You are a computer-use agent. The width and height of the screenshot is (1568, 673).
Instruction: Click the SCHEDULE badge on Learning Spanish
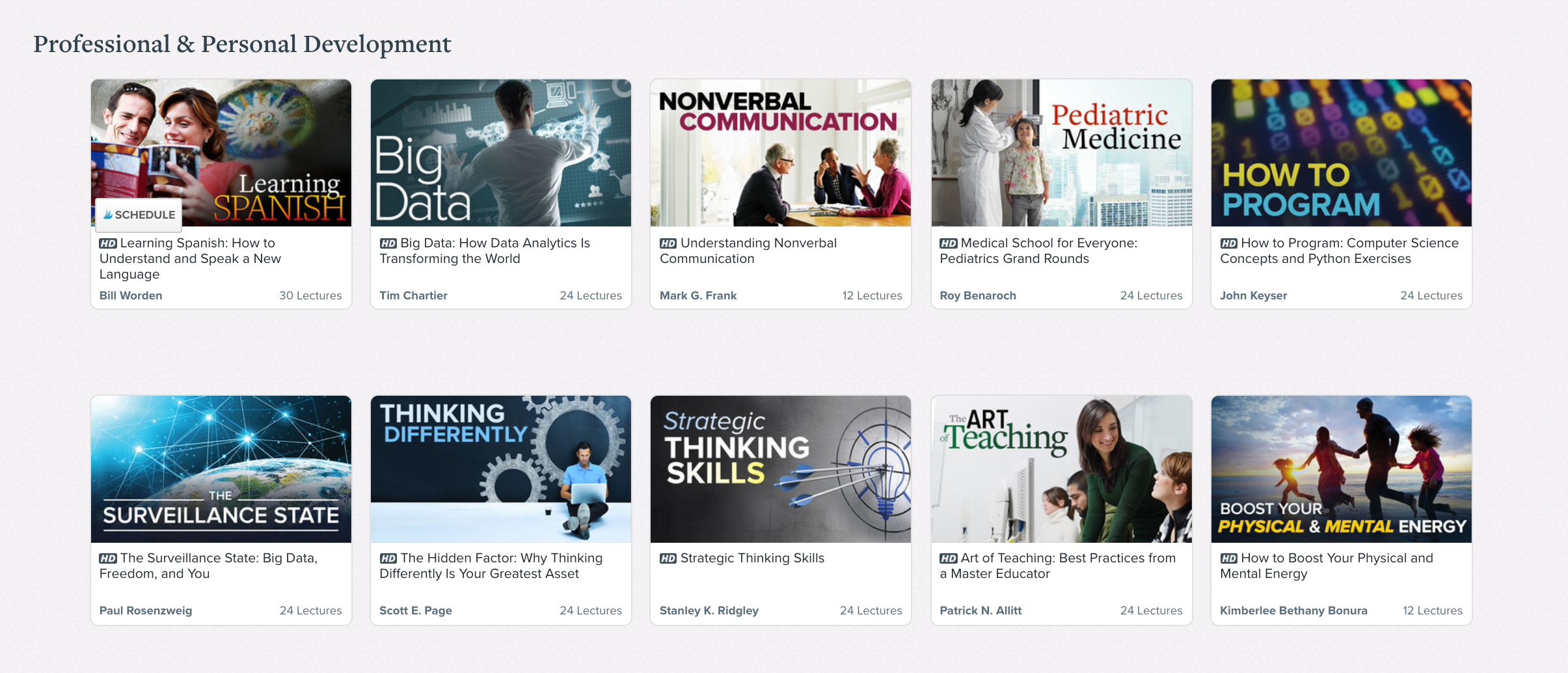(x=139, y=215)
